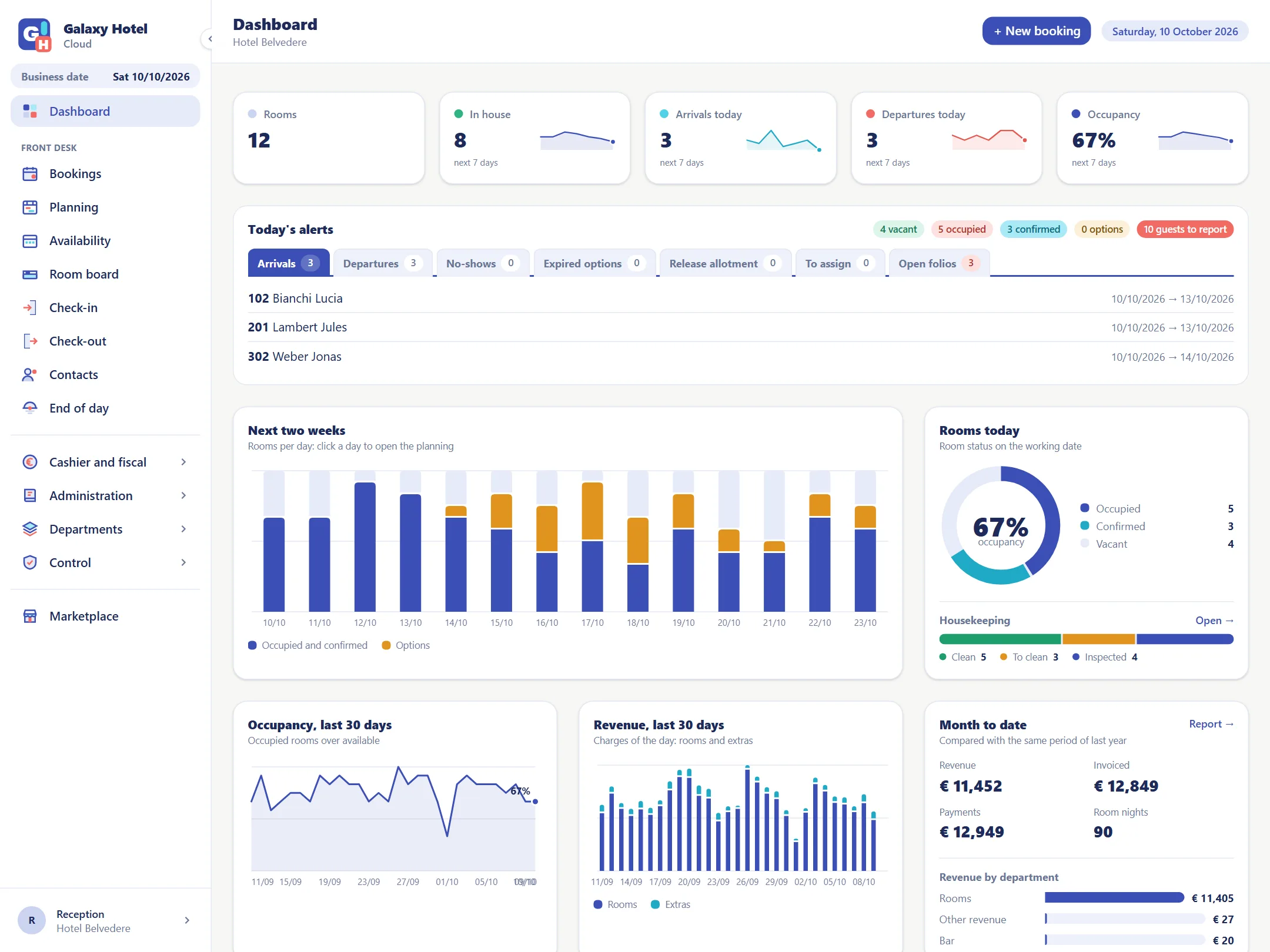1270x952 pixels.
Task: Open the Housekeeping link
Action: 1214,621
